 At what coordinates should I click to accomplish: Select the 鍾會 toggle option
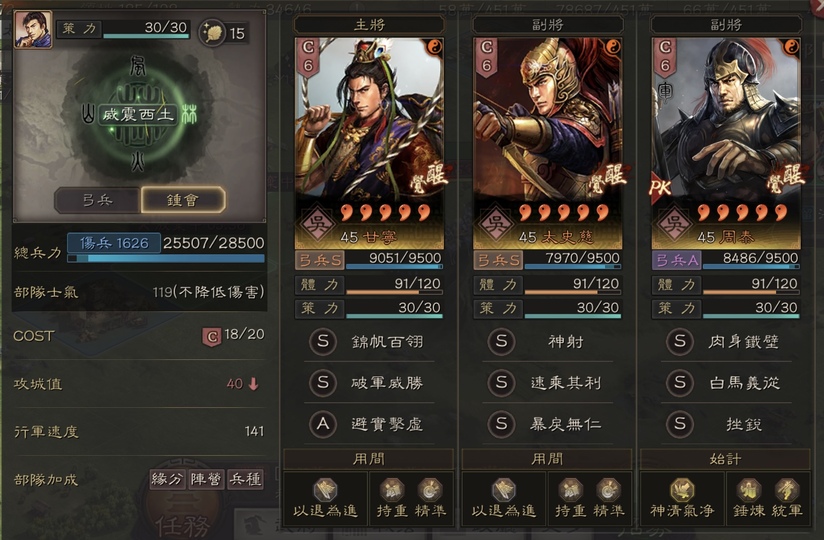[x=183, y=200]
